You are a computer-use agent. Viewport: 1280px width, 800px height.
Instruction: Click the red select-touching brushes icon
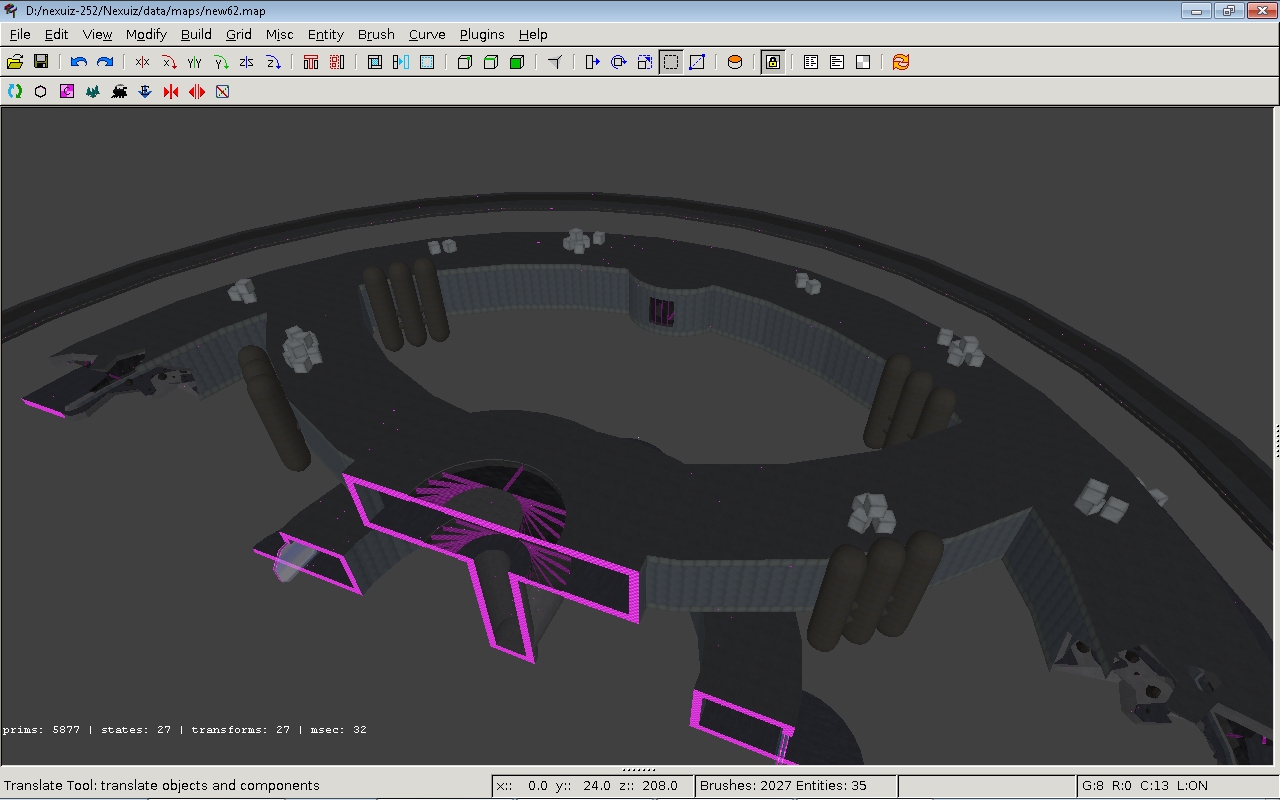[x=311, y=62]
